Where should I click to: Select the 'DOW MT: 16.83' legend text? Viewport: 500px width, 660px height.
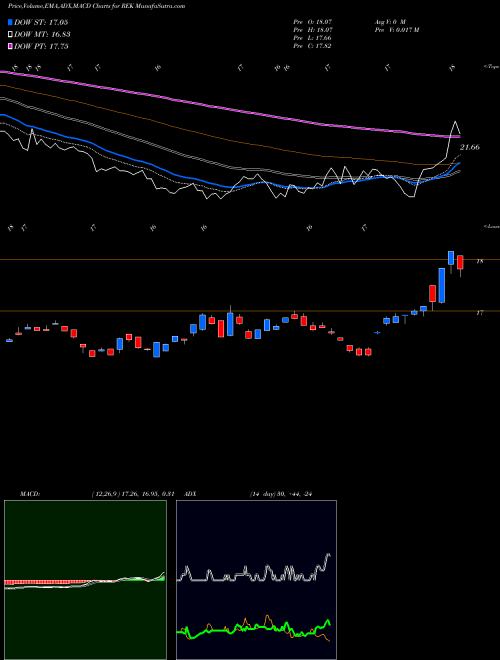tap(42, 35)
